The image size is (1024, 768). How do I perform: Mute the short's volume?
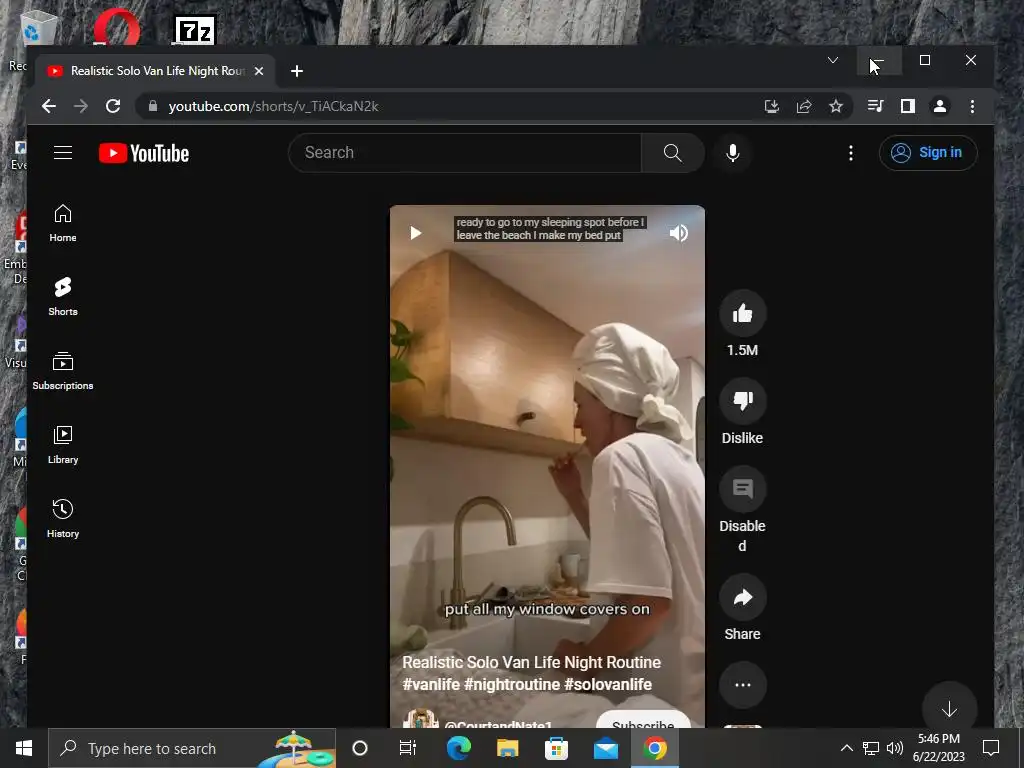(679, 233)
